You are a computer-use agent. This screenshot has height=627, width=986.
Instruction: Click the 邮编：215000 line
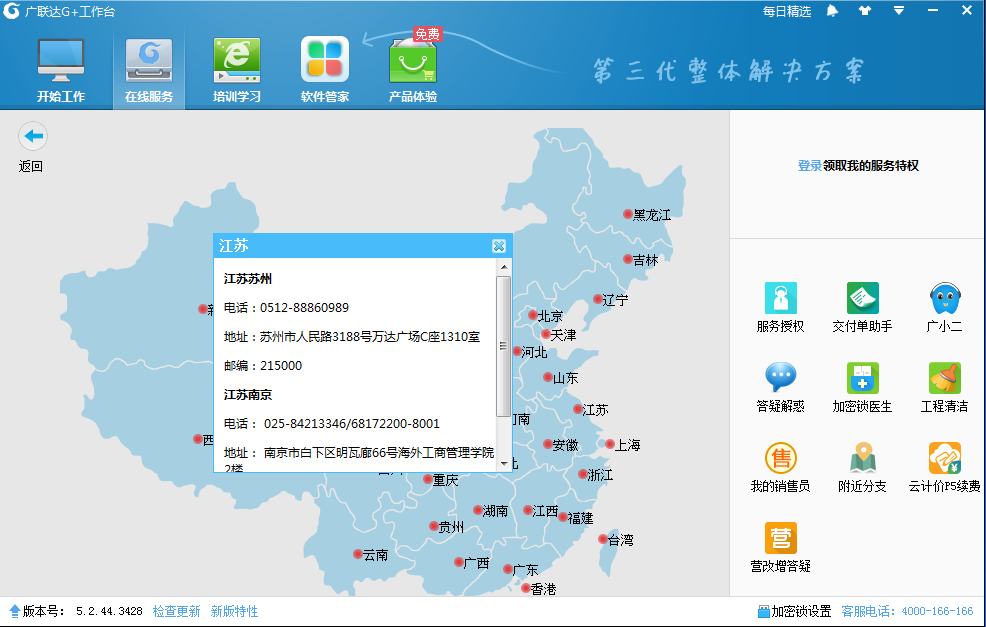[263, 365]
